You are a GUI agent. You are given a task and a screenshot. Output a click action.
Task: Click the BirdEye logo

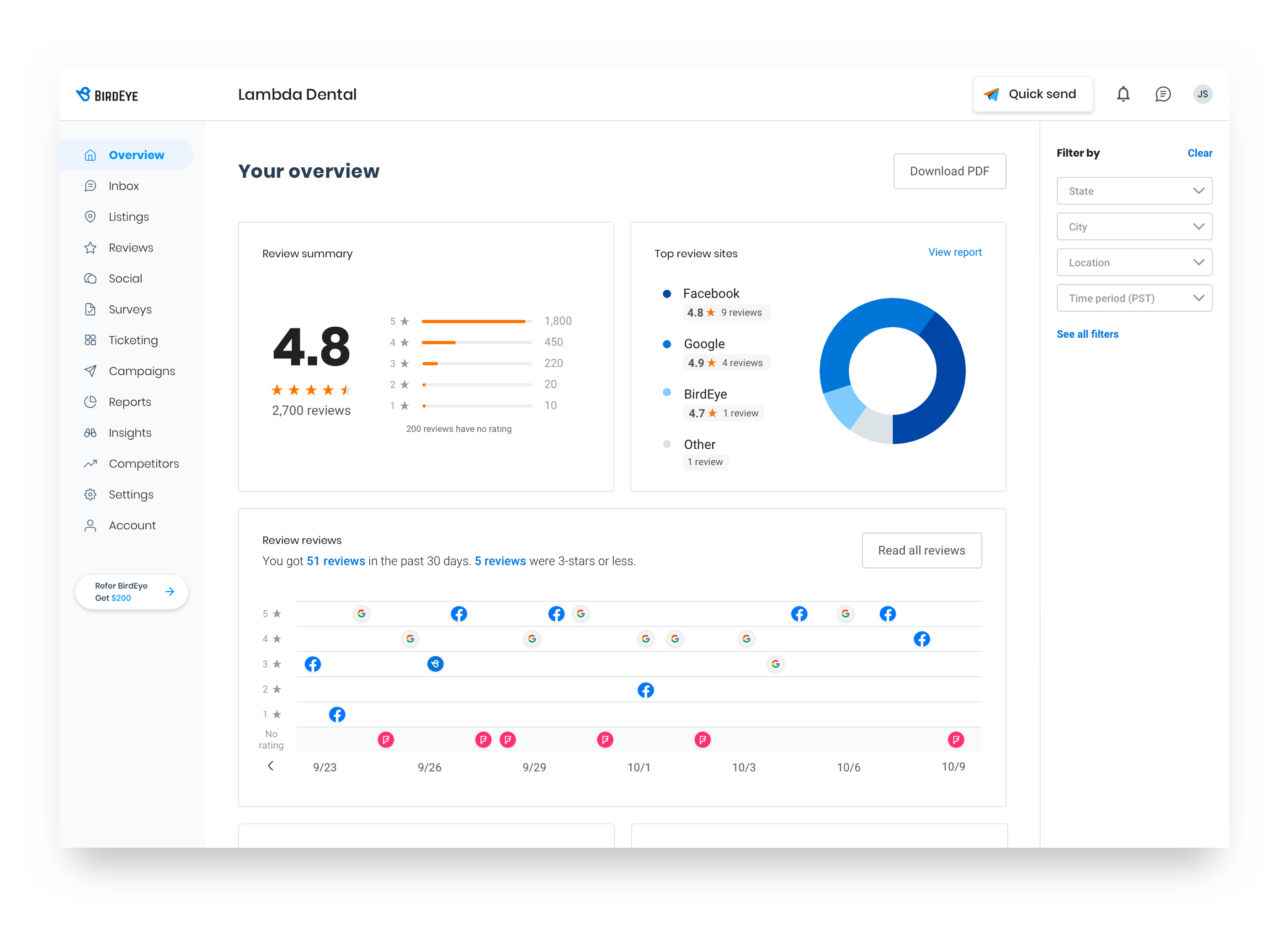click(107, 95)
